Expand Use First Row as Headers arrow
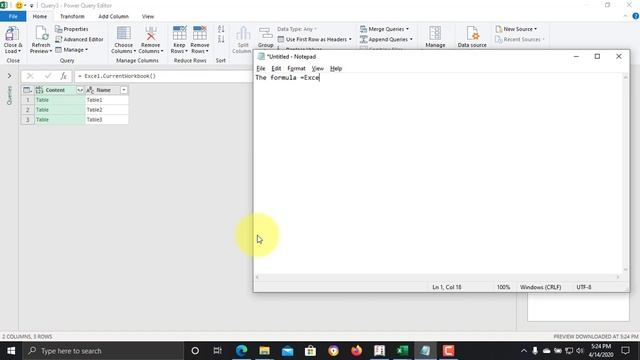The image size is (640, 360). tap(350, 39)
